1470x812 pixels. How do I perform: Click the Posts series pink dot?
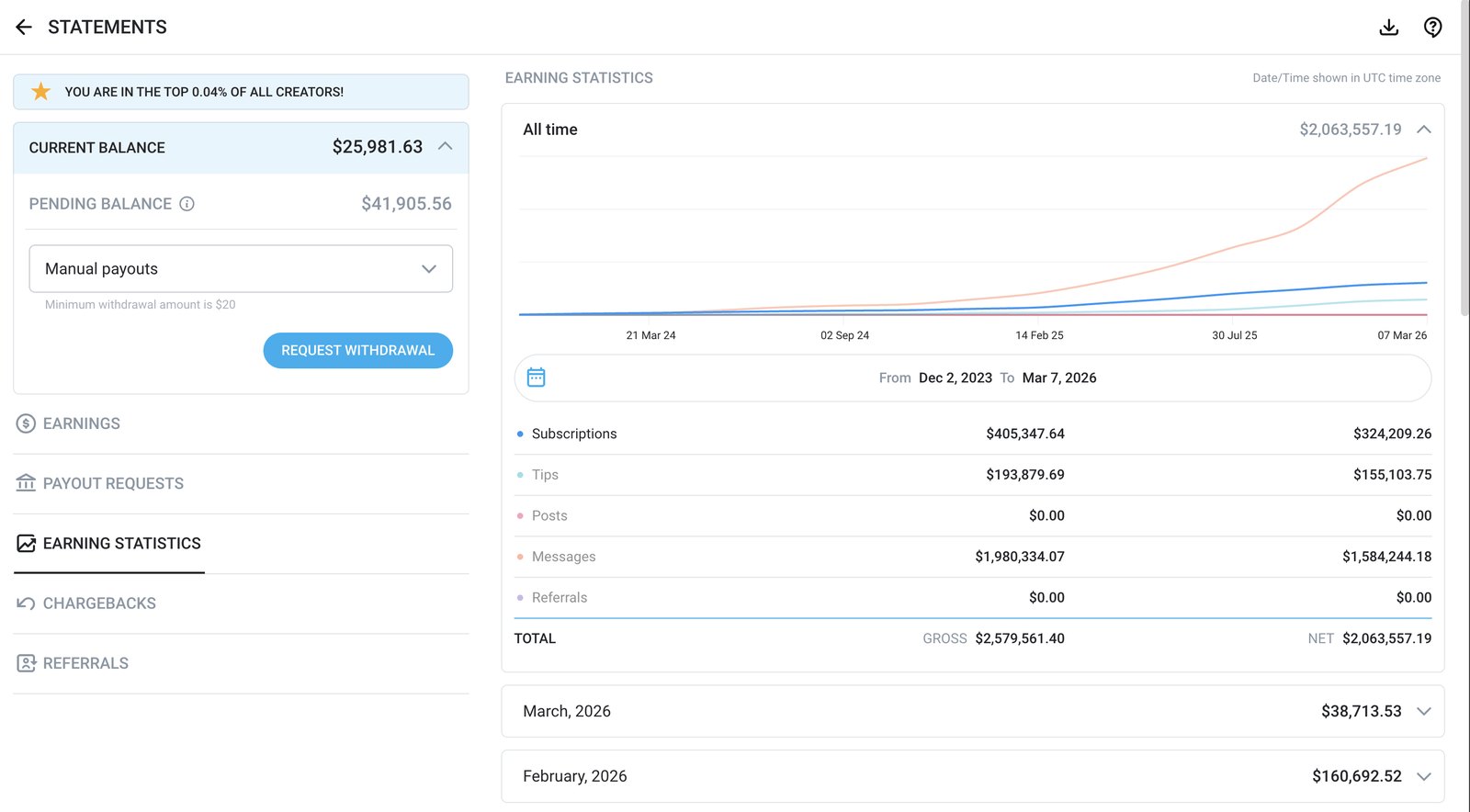point(520,516)
